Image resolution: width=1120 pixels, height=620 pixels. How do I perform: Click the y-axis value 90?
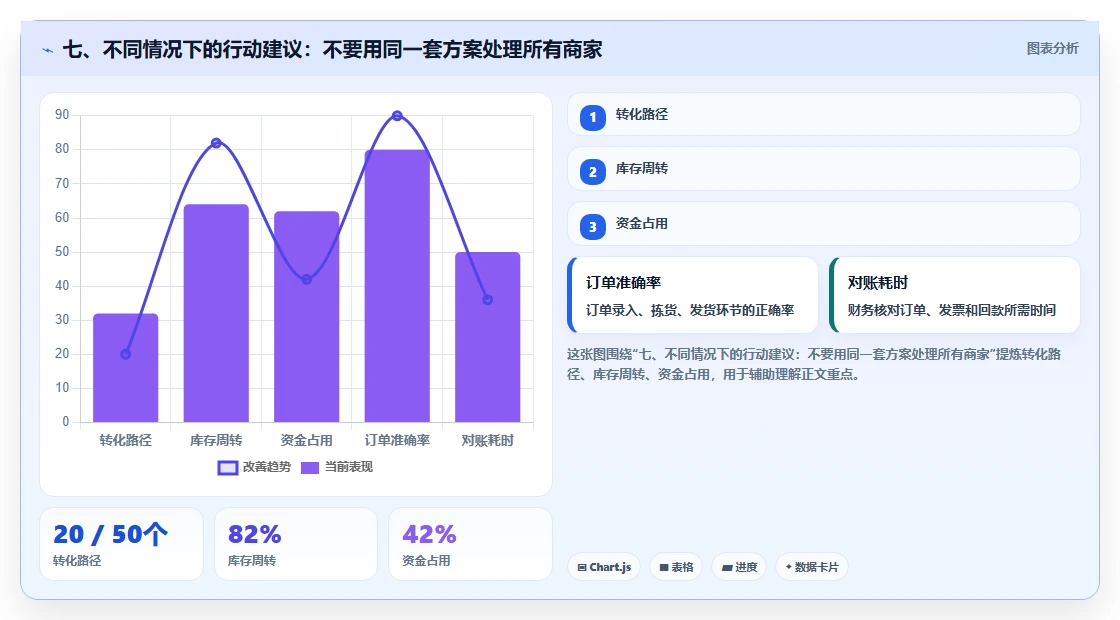[62, 115]
